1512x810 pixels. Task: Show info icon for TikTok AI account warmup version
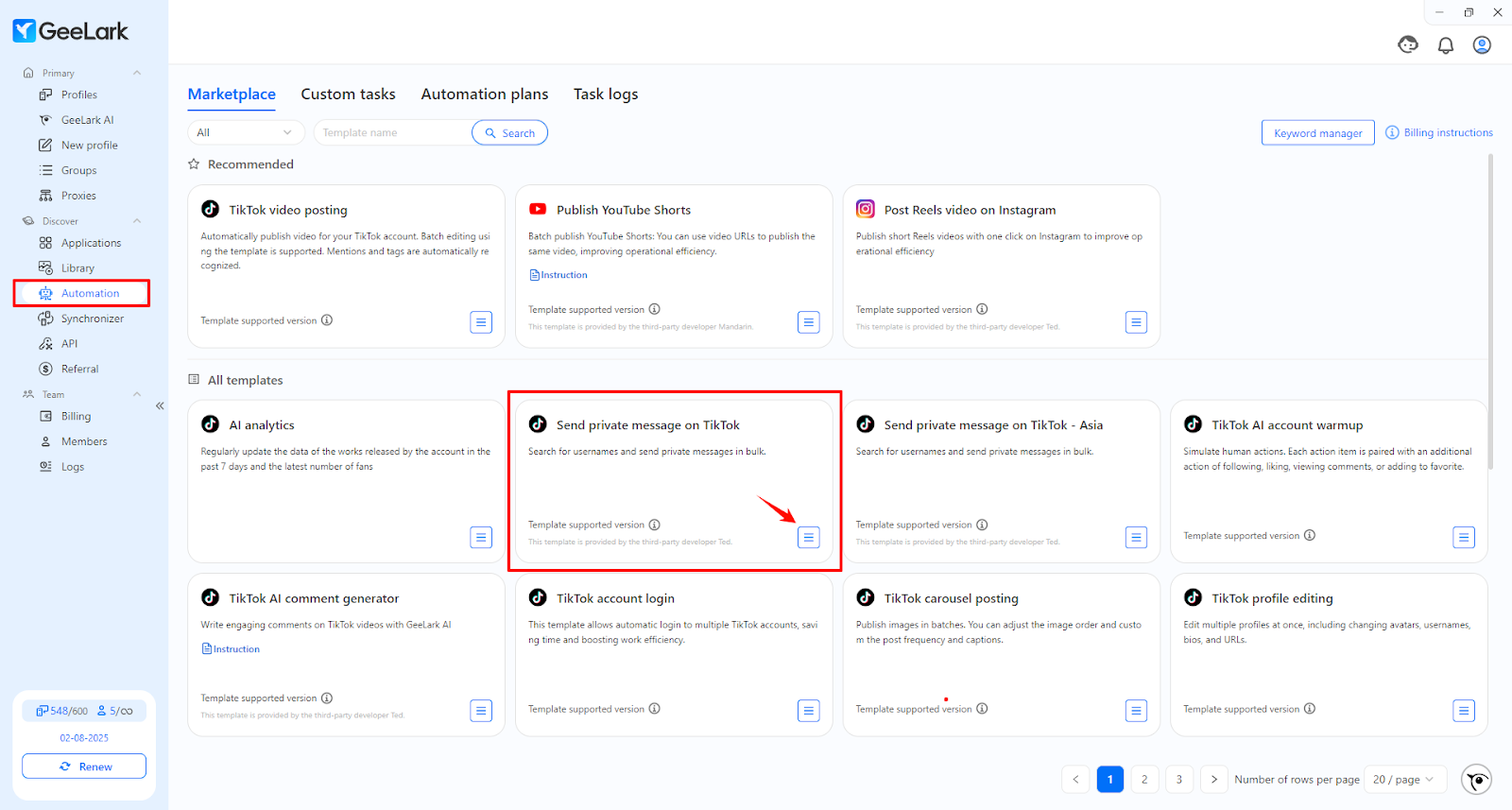coord(1310,535)
